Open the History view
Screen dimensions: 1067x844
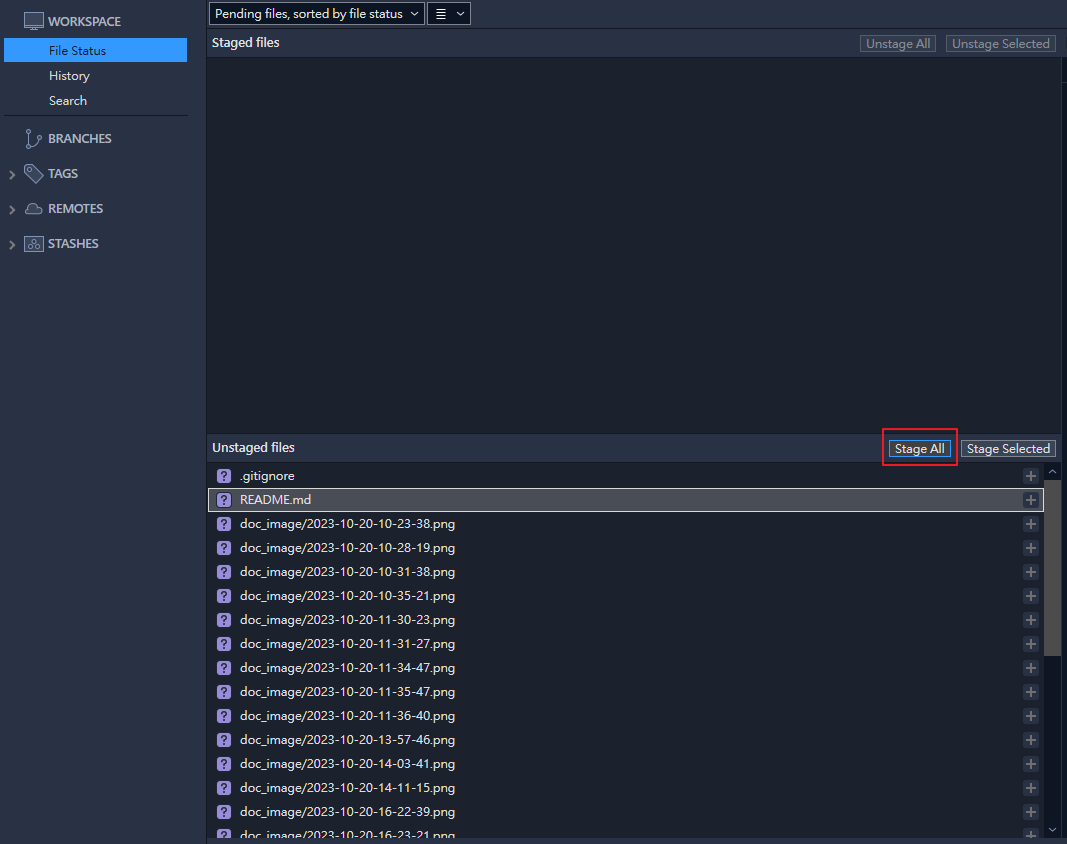69,76
